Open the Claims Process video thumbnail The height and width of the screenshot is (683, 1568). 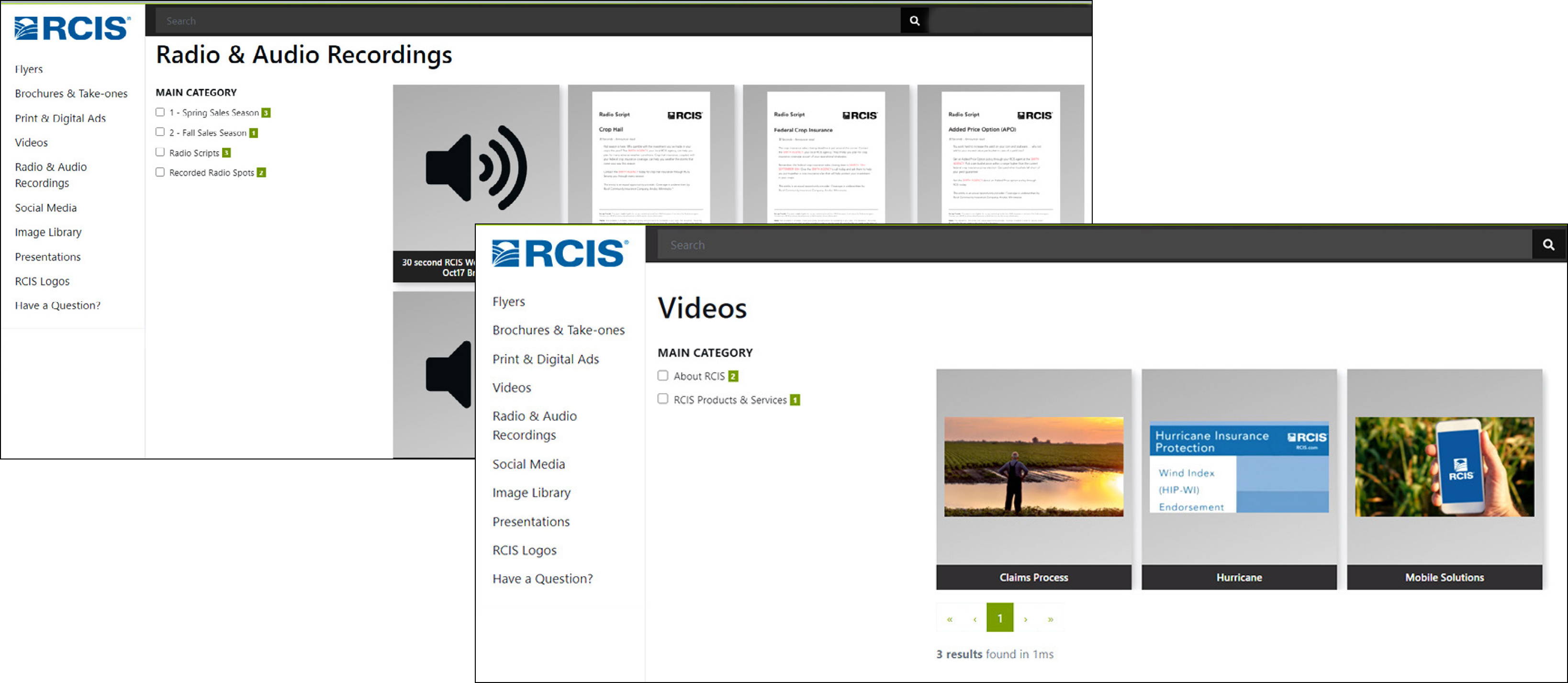(x=1033, y=467)
